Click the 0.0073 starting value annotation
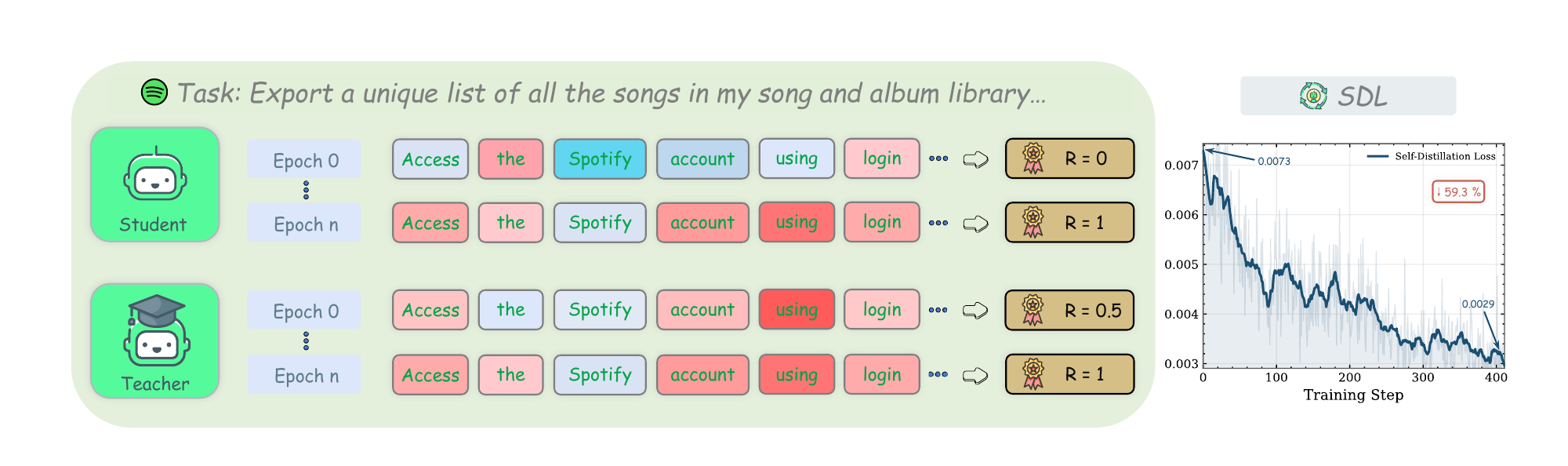The height and width of the screenshot is (466, 1568). [1274, 162]
